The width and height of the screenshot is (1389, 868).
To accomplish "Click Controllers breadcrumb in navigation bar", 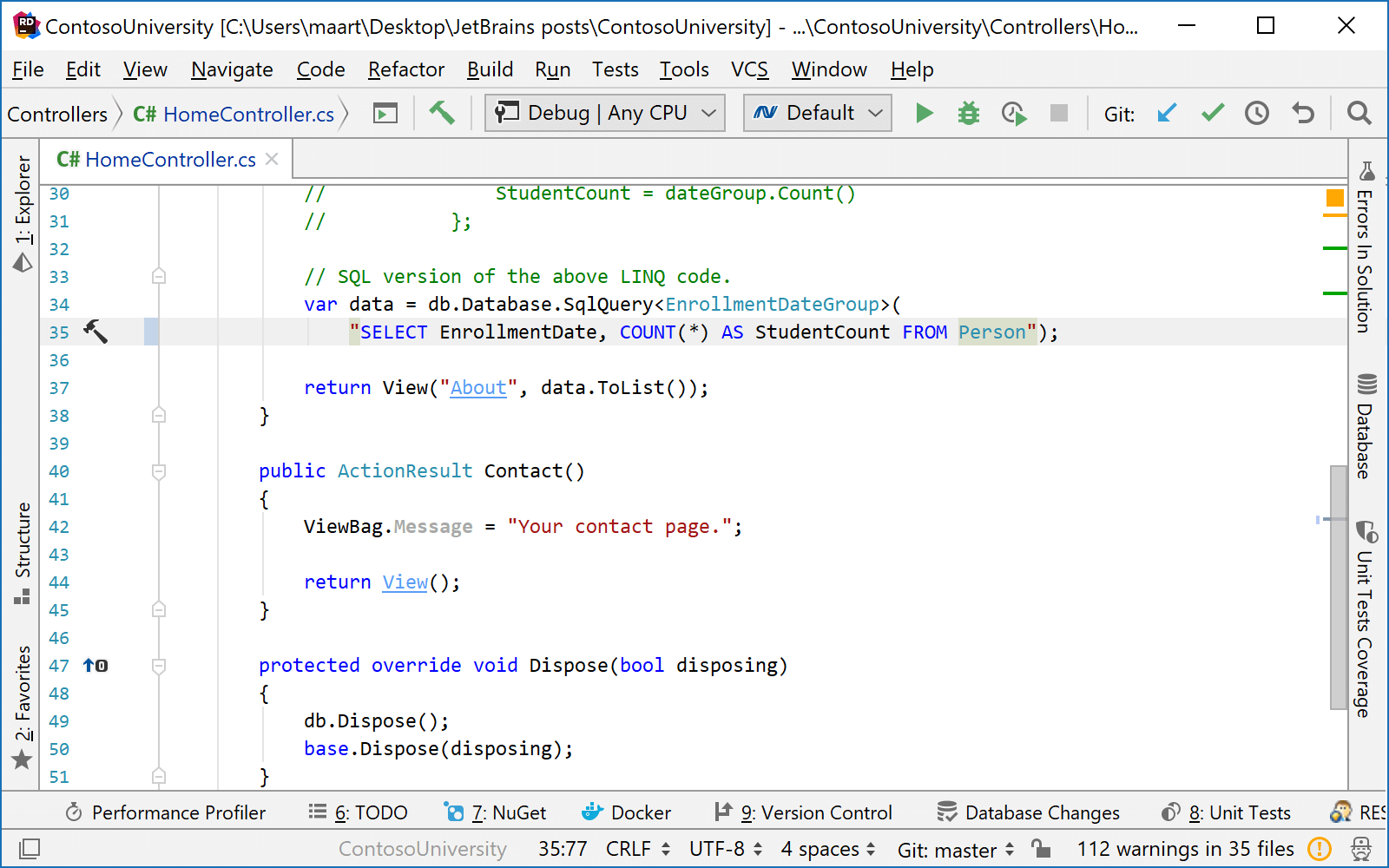I will (x=57, y=114).
